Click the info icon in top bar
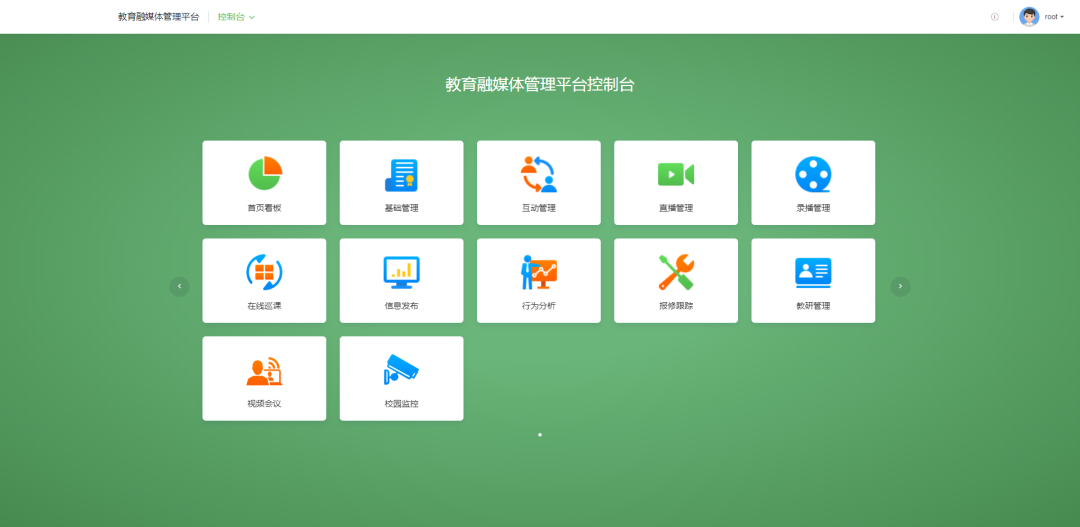Viewport: 1080px width, 527px height. point(994,17)
